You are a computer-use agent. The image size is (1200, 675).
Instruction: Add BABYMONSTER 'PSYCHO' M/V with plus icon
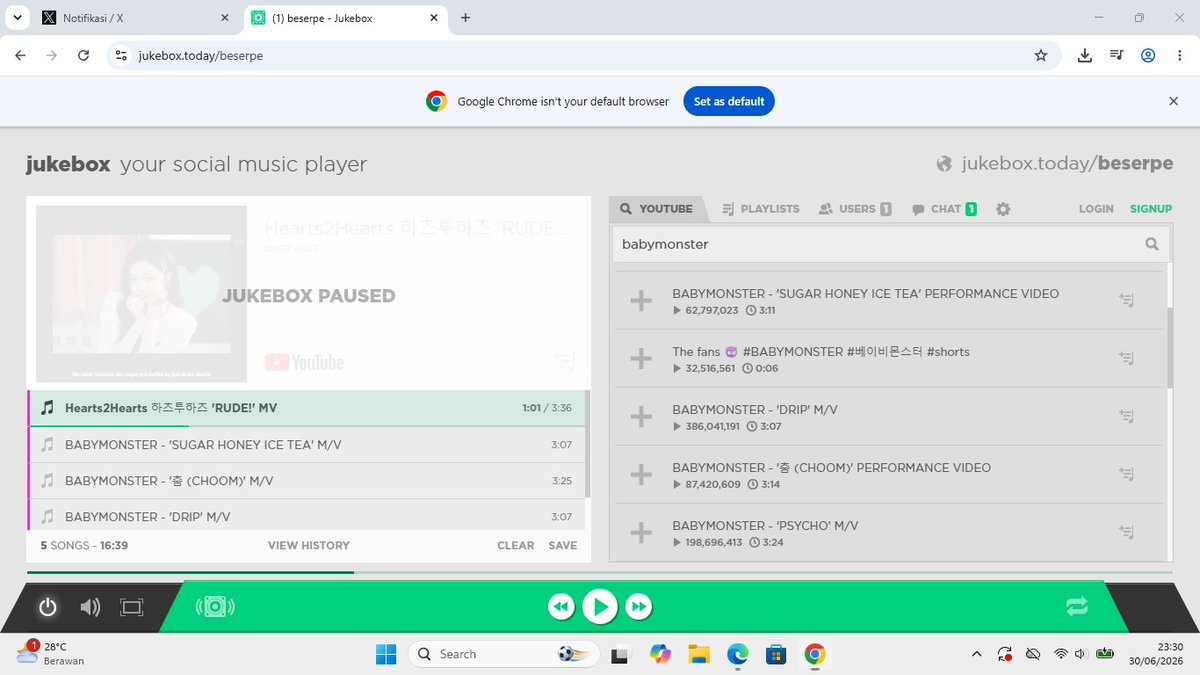point(641,533)
